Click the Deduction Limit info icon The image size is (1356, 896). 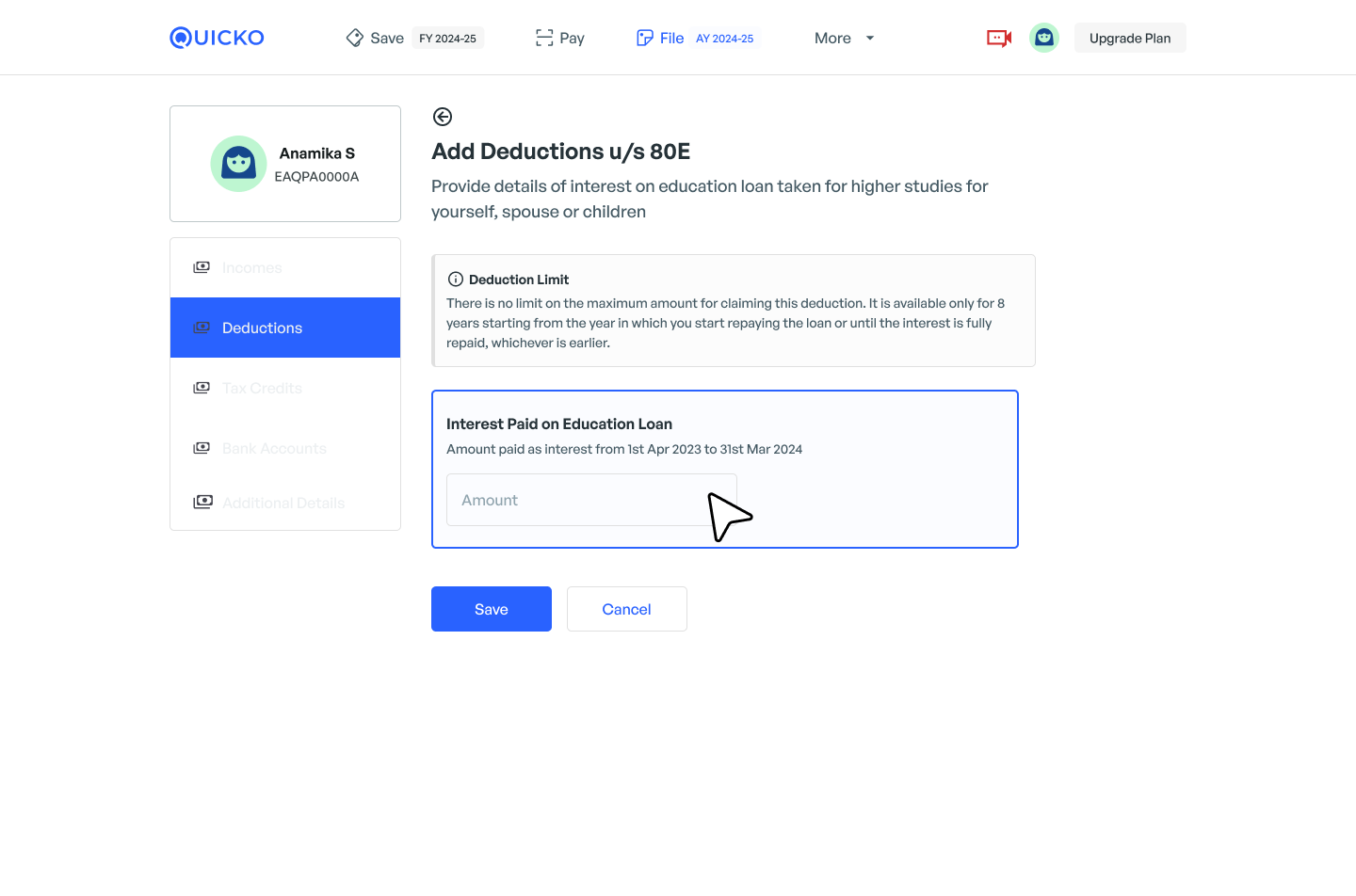(x=456, y=280)
